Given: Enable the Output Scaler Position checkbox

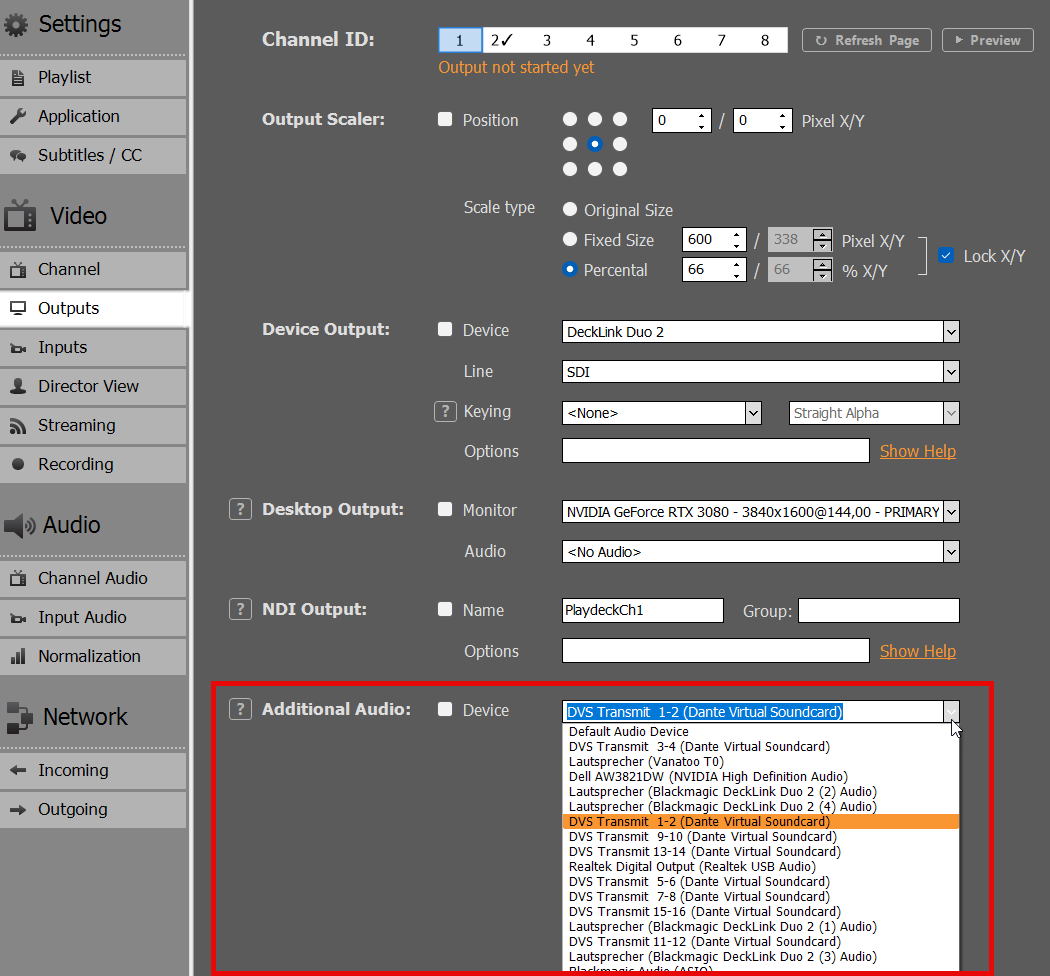Looking at the screenshot, I should [x=445, y=120].
